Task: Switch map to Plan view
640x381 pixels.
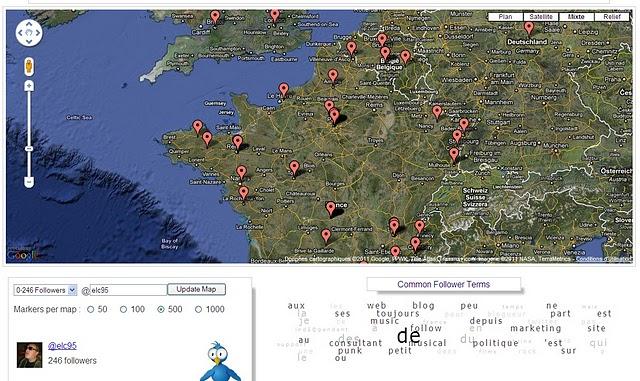Action: [505, 17]
